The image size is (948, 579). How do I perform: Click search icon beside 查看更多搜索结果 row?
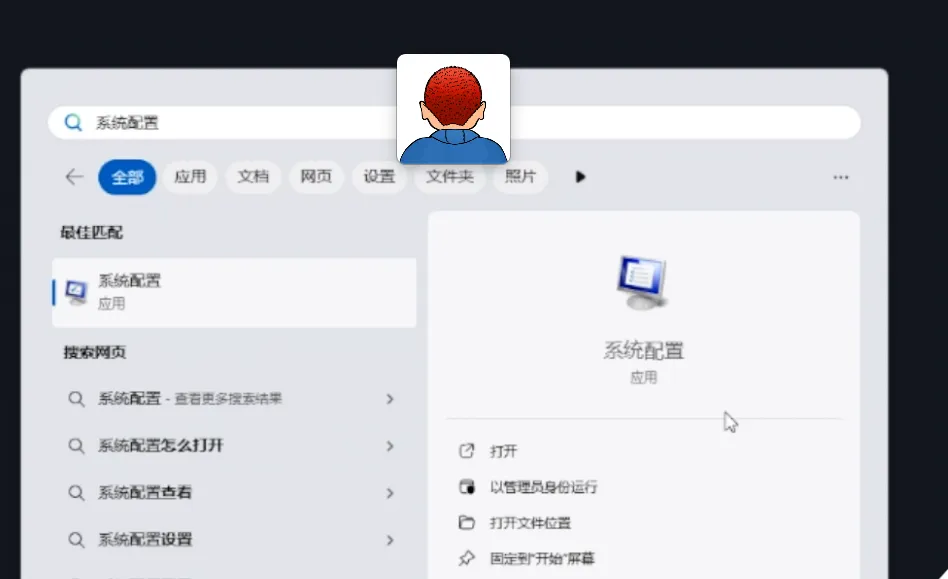point(76,399)
